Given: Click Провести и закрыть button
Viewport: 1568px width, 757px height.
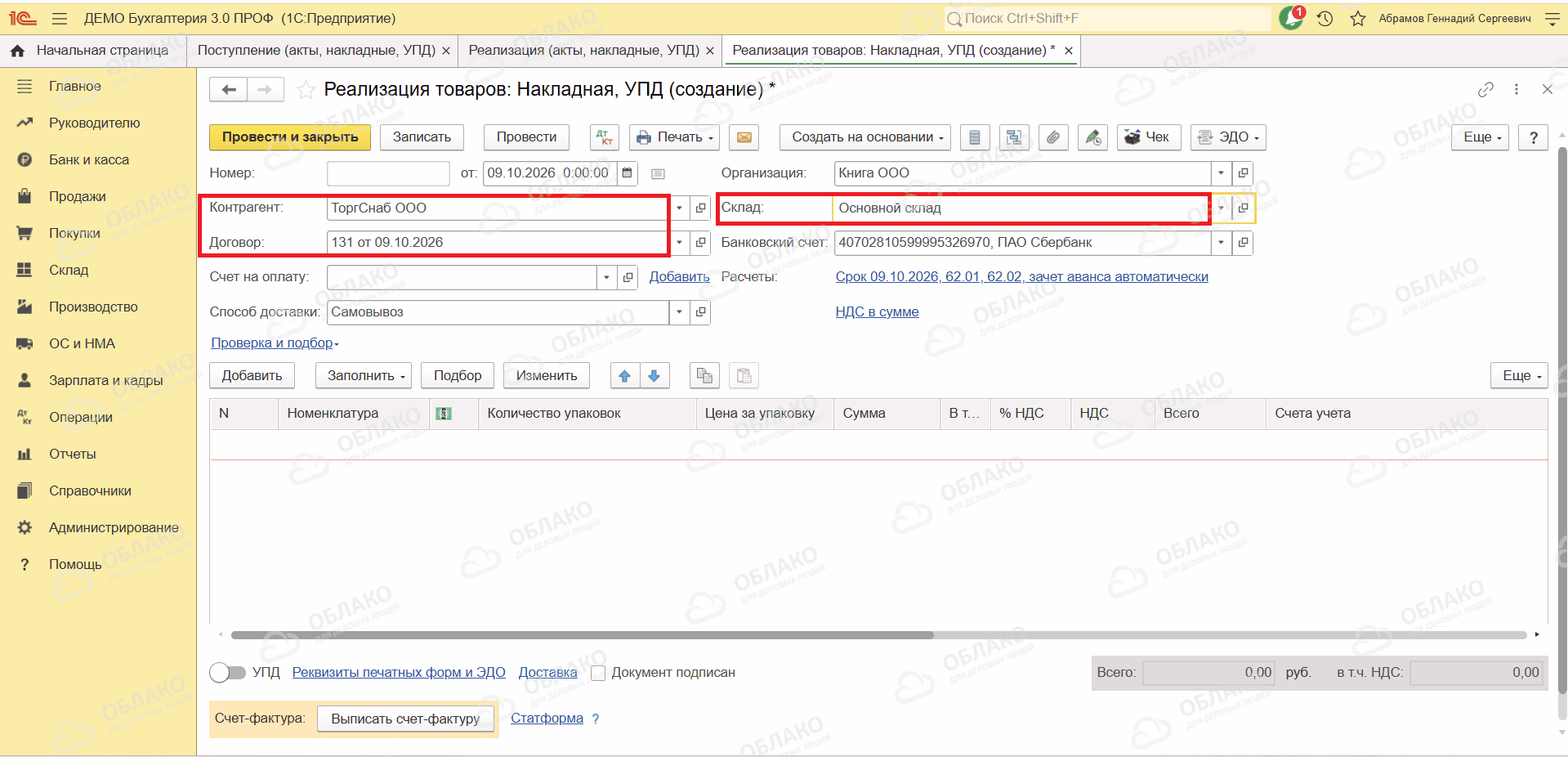Looking at the screenshot, I should [x=290, y=137].
